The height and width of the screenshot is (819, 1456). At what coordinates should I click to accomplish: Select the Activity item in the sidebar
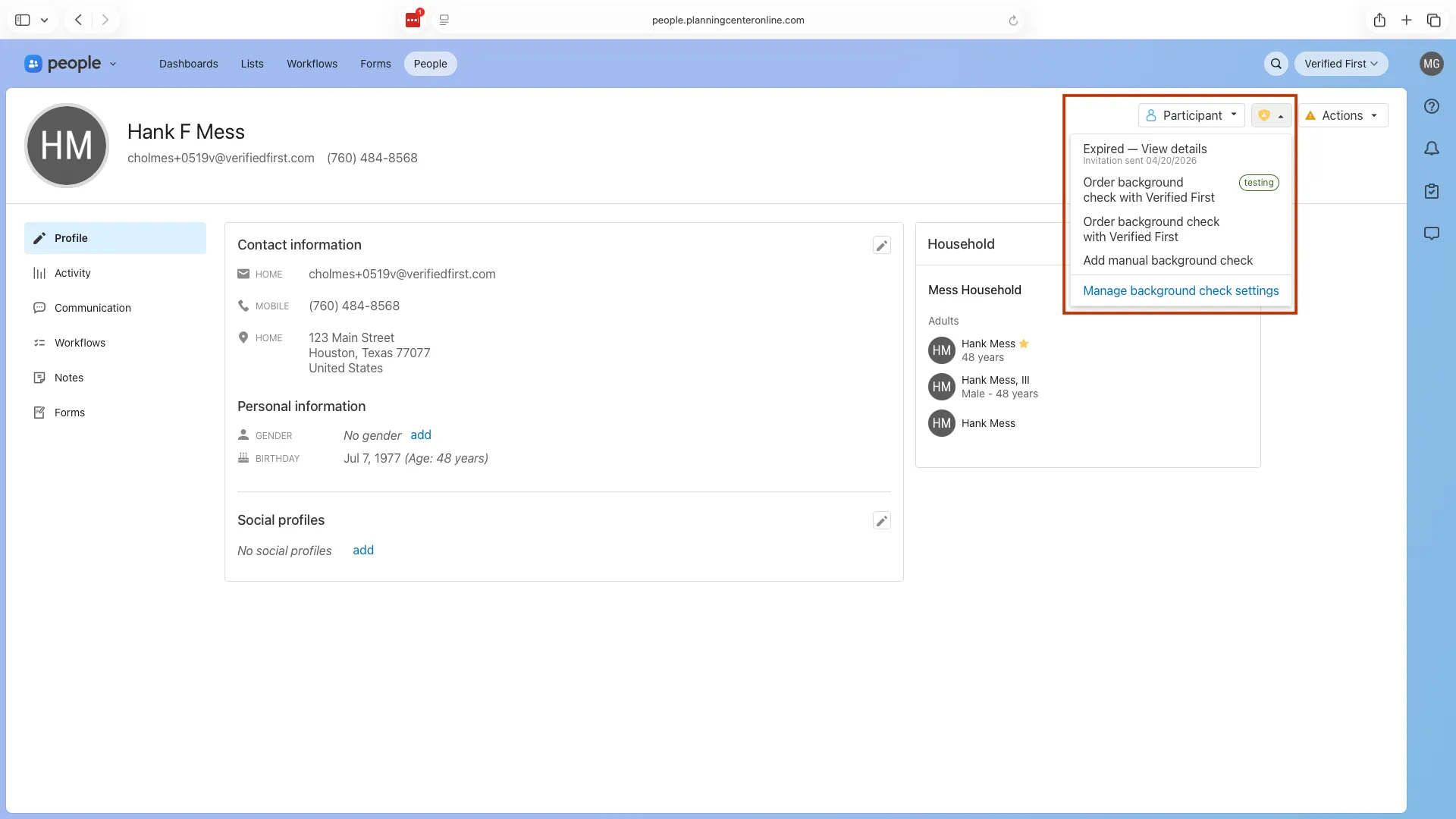[71, 273]
